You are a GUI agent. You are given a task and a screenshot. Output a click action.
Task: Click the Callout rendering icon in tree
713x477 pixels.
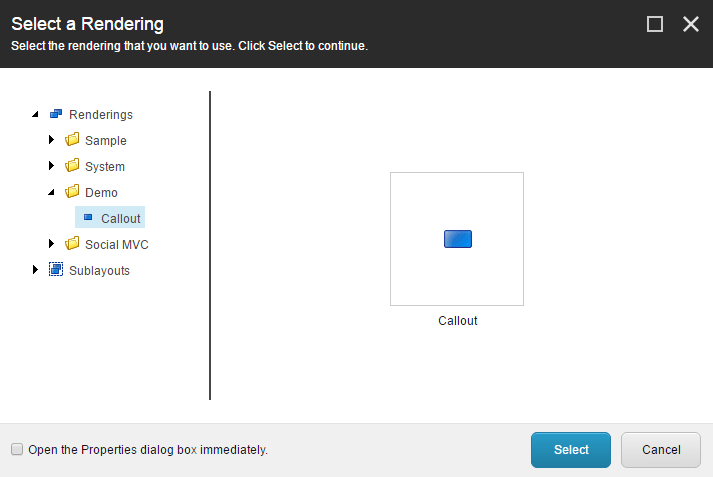pos(88,218)
